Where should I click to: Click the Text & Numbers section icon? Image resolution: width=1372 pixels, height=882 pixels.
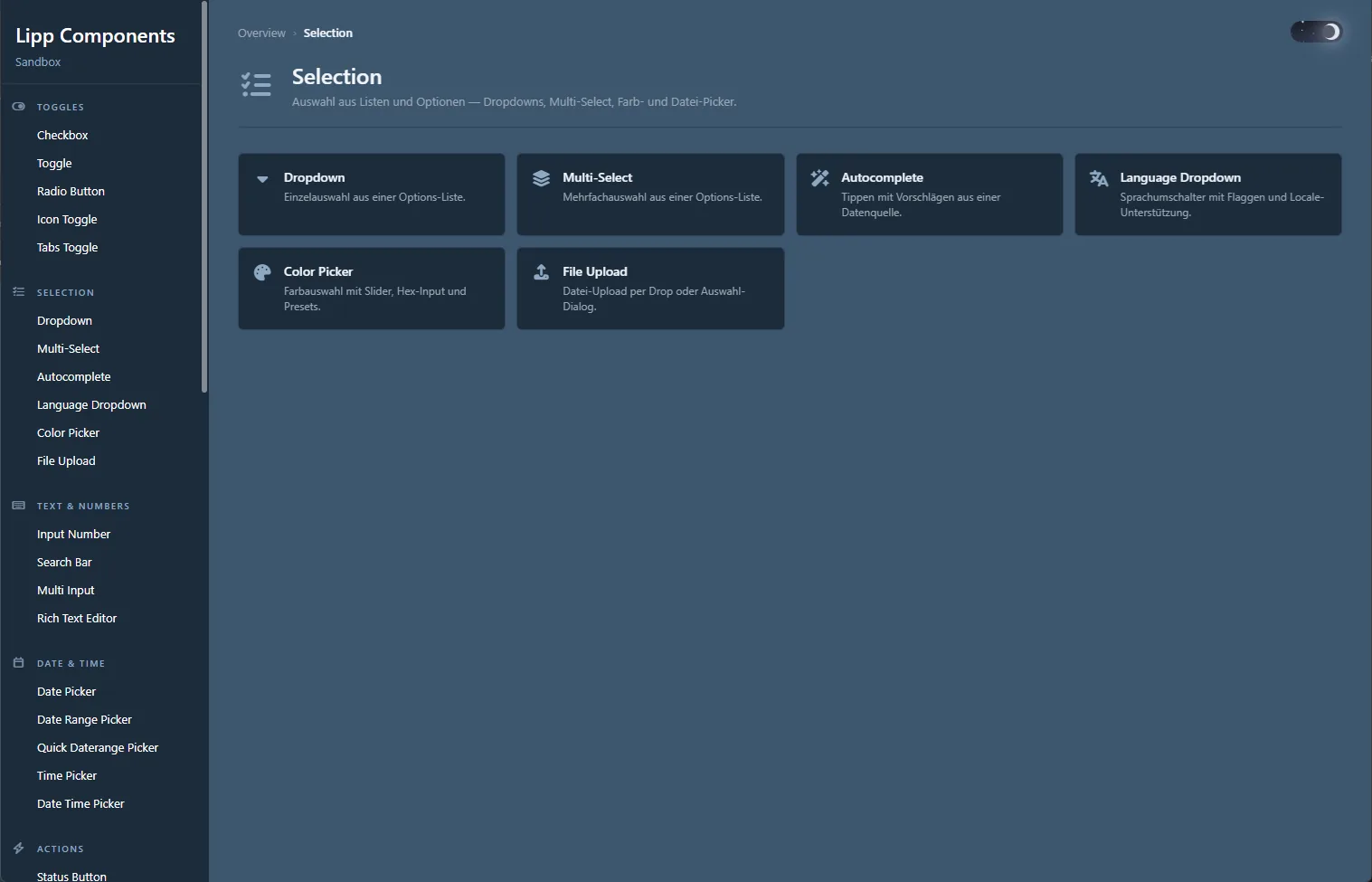[18, 506]
